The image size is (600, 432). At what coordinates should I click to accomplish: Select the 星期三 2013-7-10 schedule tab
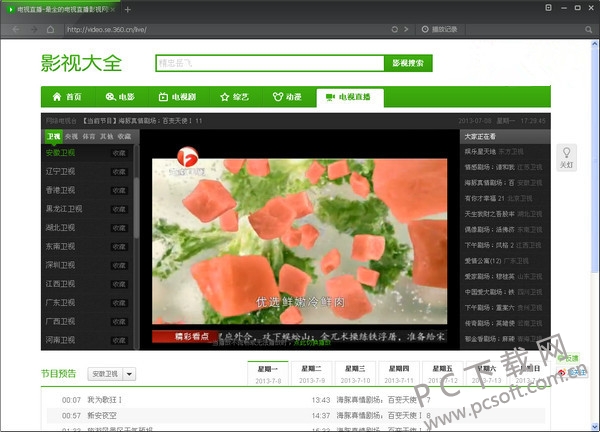pos(355,374)
